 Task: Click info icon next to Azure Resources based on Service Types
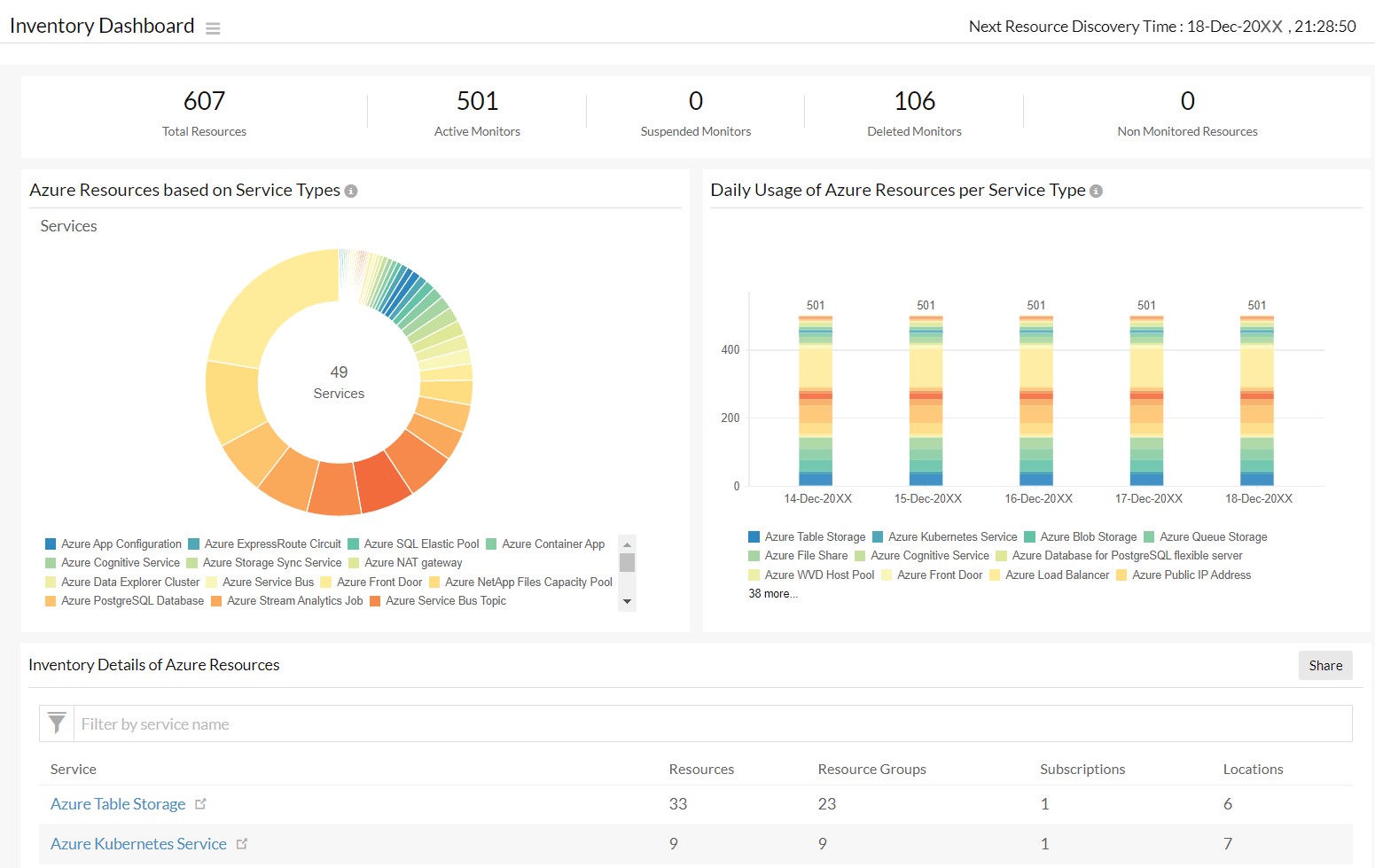click(351, 191)
